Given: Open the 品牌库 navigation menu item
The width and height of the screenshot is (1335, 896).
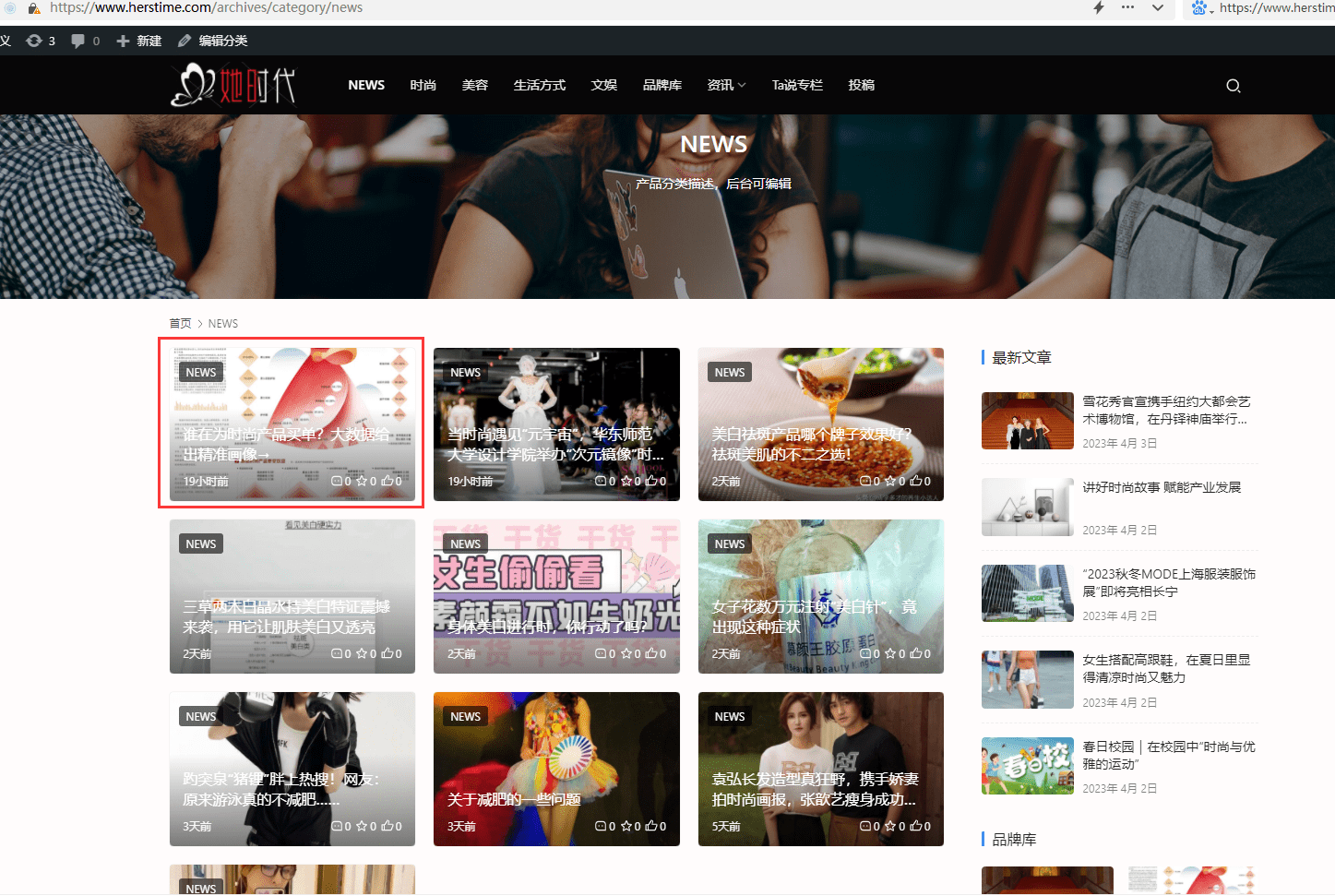Looking at the screenshot, I should 662,85.
